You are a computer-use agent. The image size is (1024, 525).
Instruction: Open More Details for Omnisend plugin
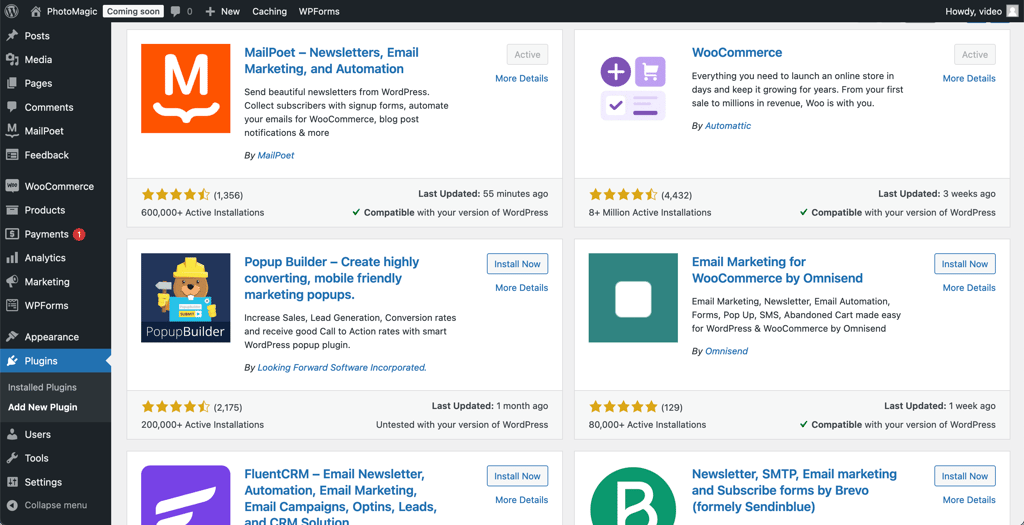click(x=968, y=287)
